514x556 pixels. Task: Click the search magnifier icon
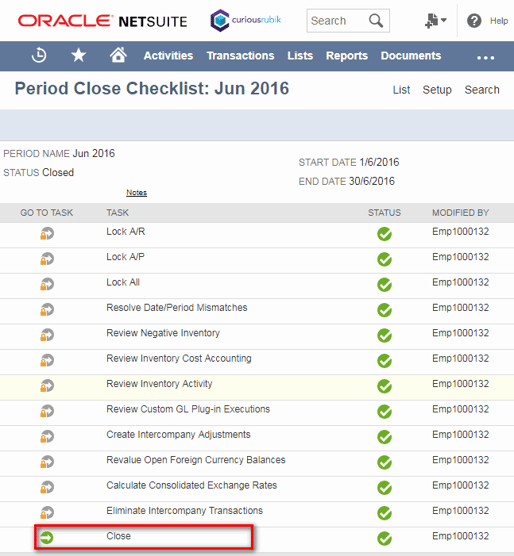point(376,21)
